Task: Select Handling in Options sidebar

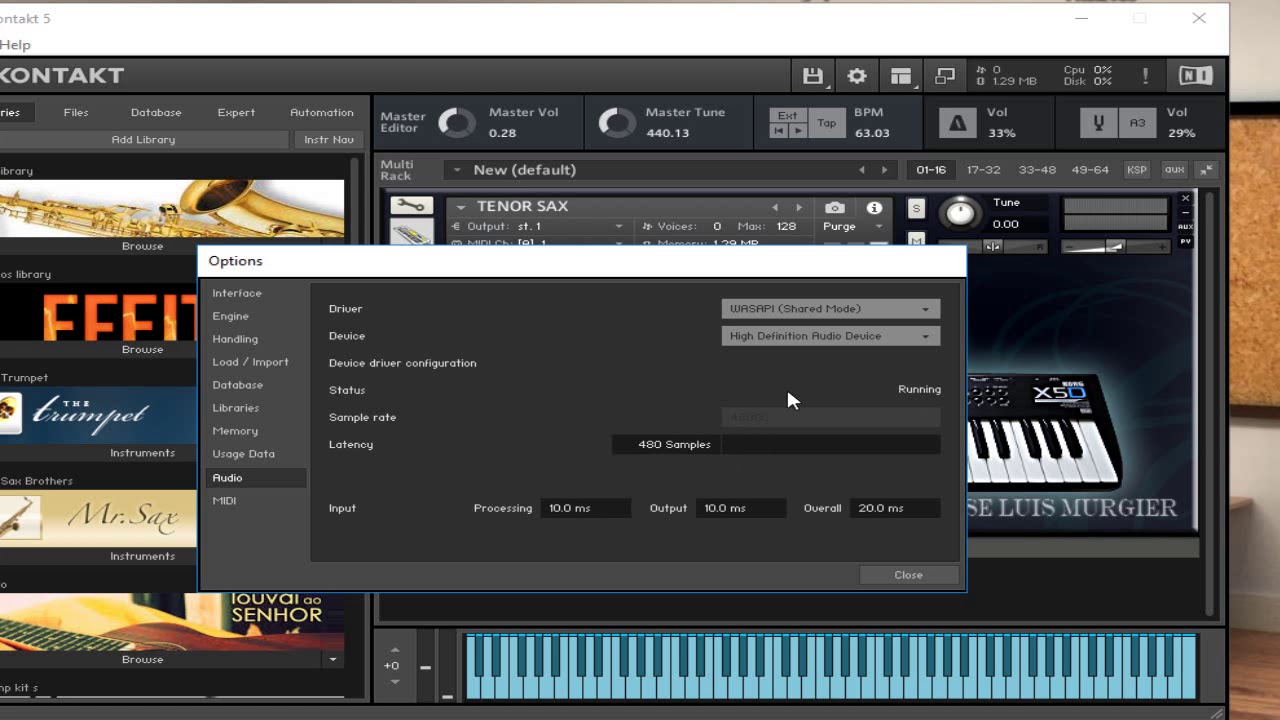Action: [x=235, y=339]
